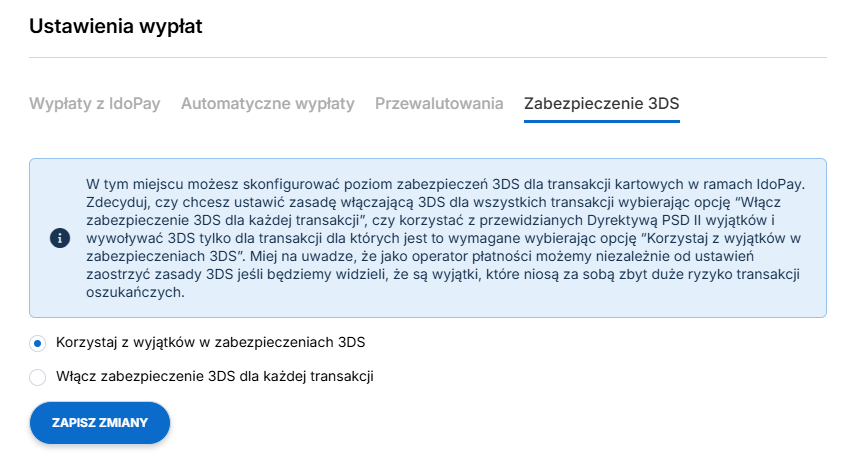Viewport: 852px width, 461px height.
Task: Click the label Włącz zabezpieczenie 3DS dla każdej transakcji
Action: (x=215, y=376)
